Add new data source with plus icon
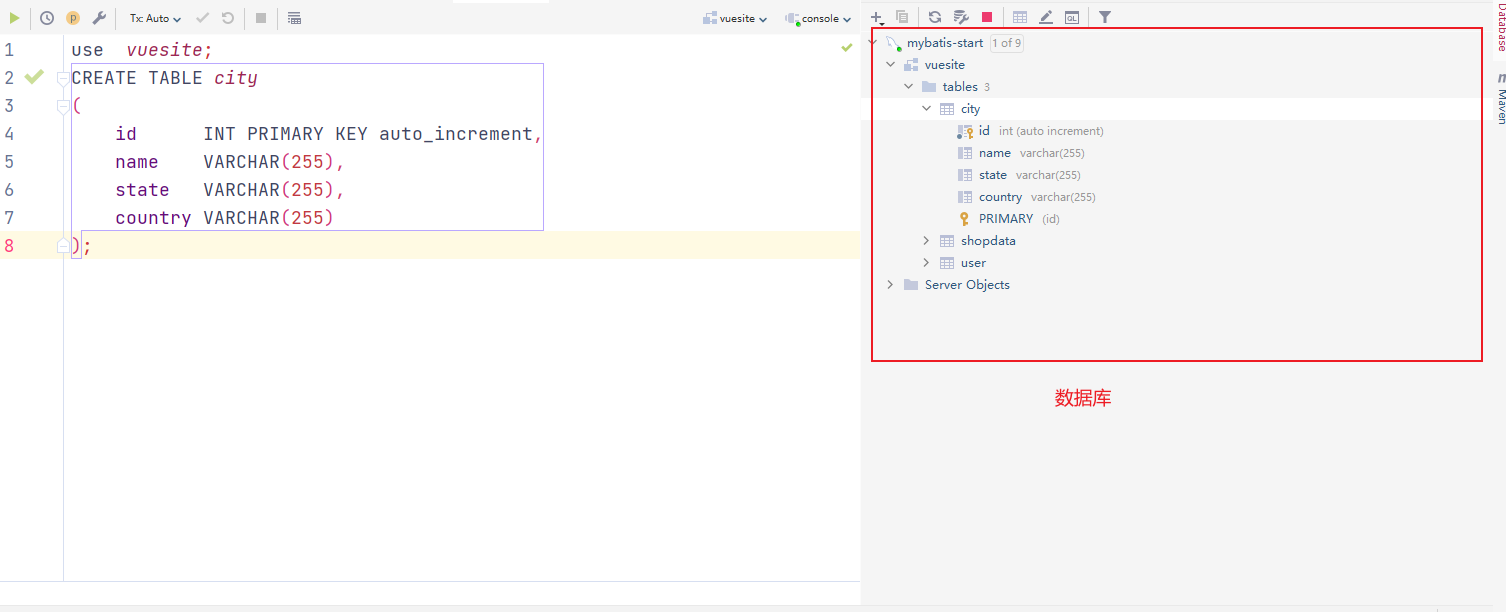Screen dimensions: 1506x612 click(877, 17)
